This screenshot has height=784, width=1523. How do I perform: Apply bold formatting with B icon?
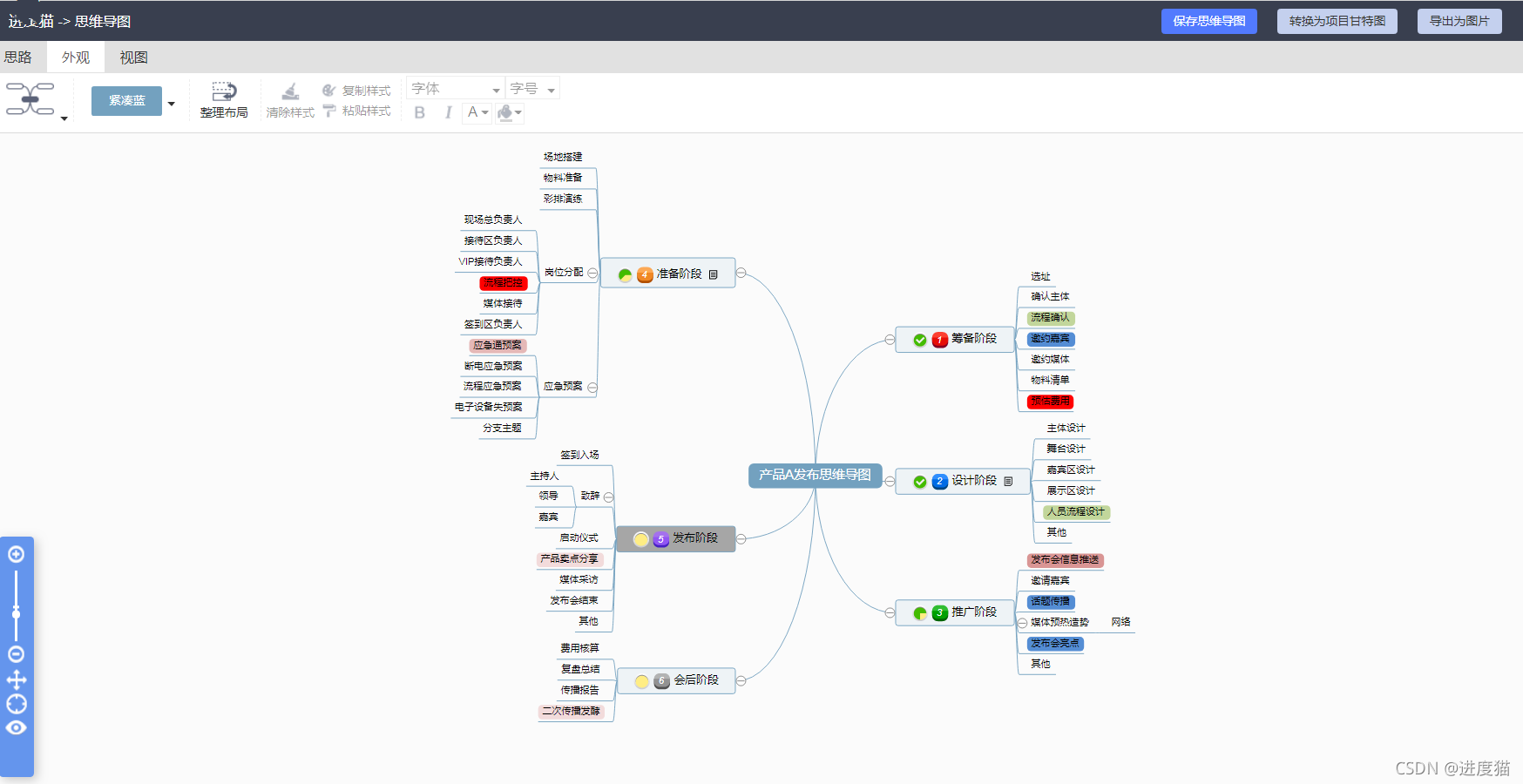coord(420,112)
